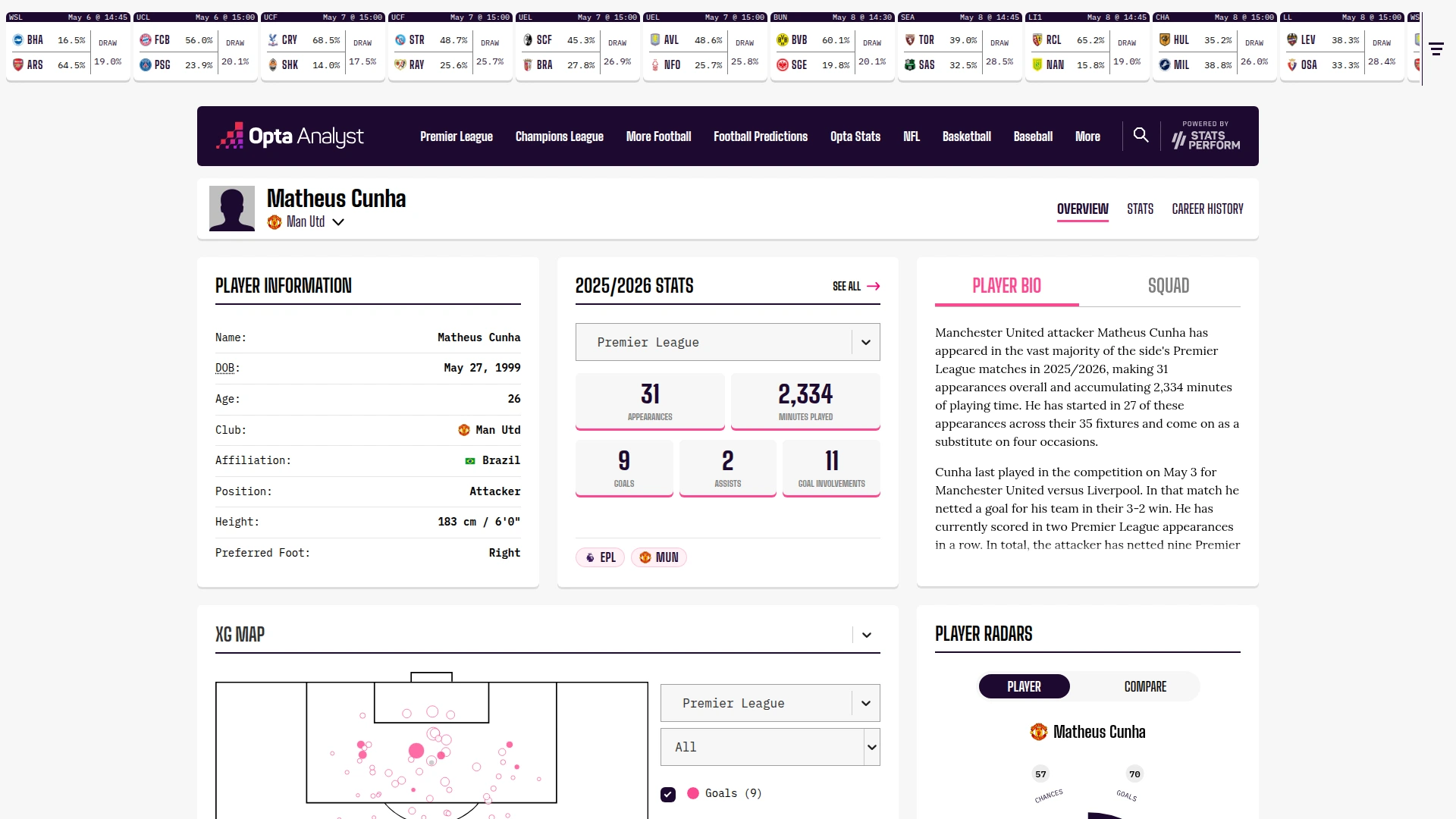Viewport: 1456px width, 819px height.
Task: Open the NFL nav item
Action: pos(912,136)
